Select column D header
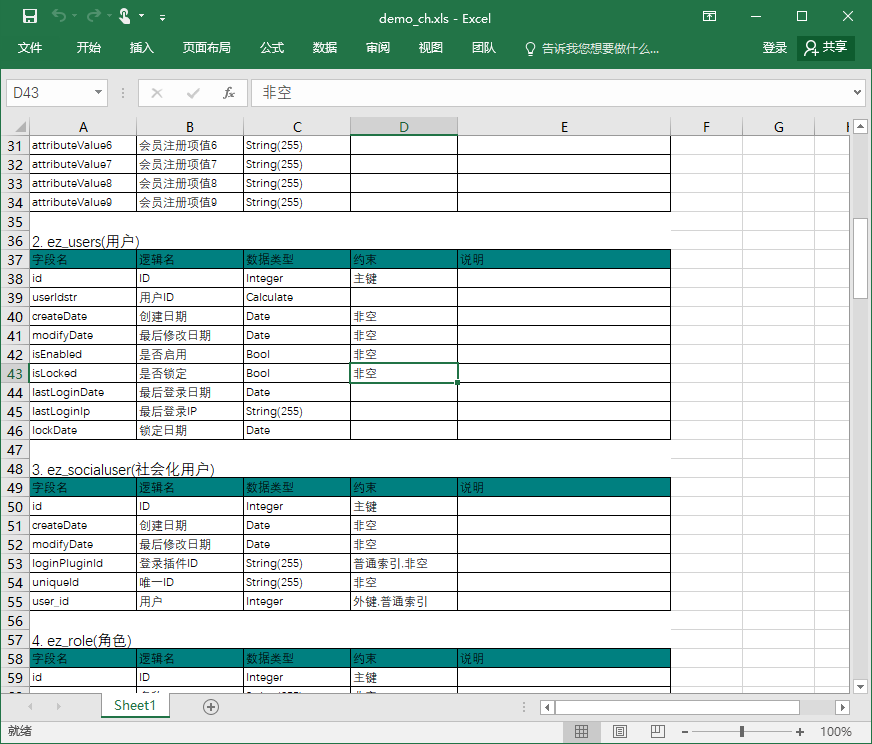872x744 pixels. pyautogui.click(x=404, y=127)
